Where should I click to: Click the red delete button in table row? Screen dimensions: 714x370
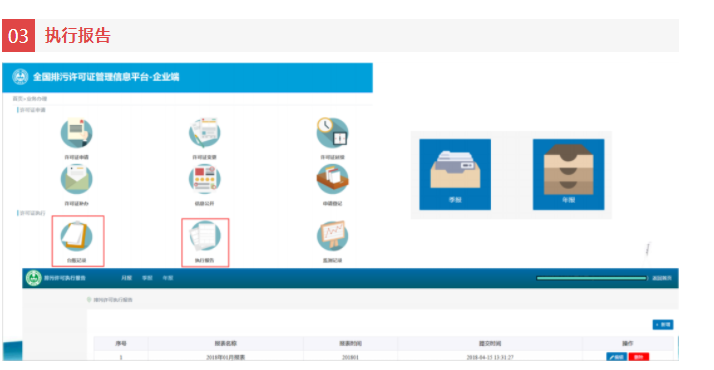pos(638,357)
